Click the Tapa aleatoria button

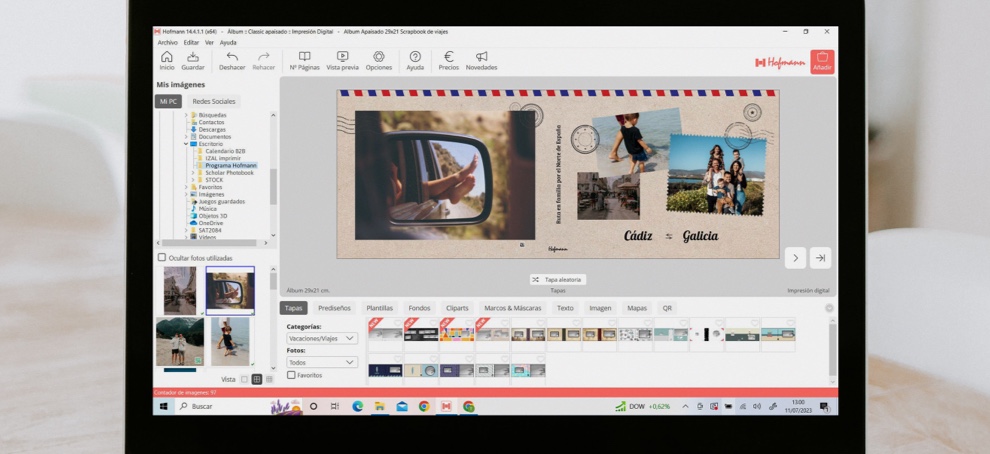click(558, 280)
